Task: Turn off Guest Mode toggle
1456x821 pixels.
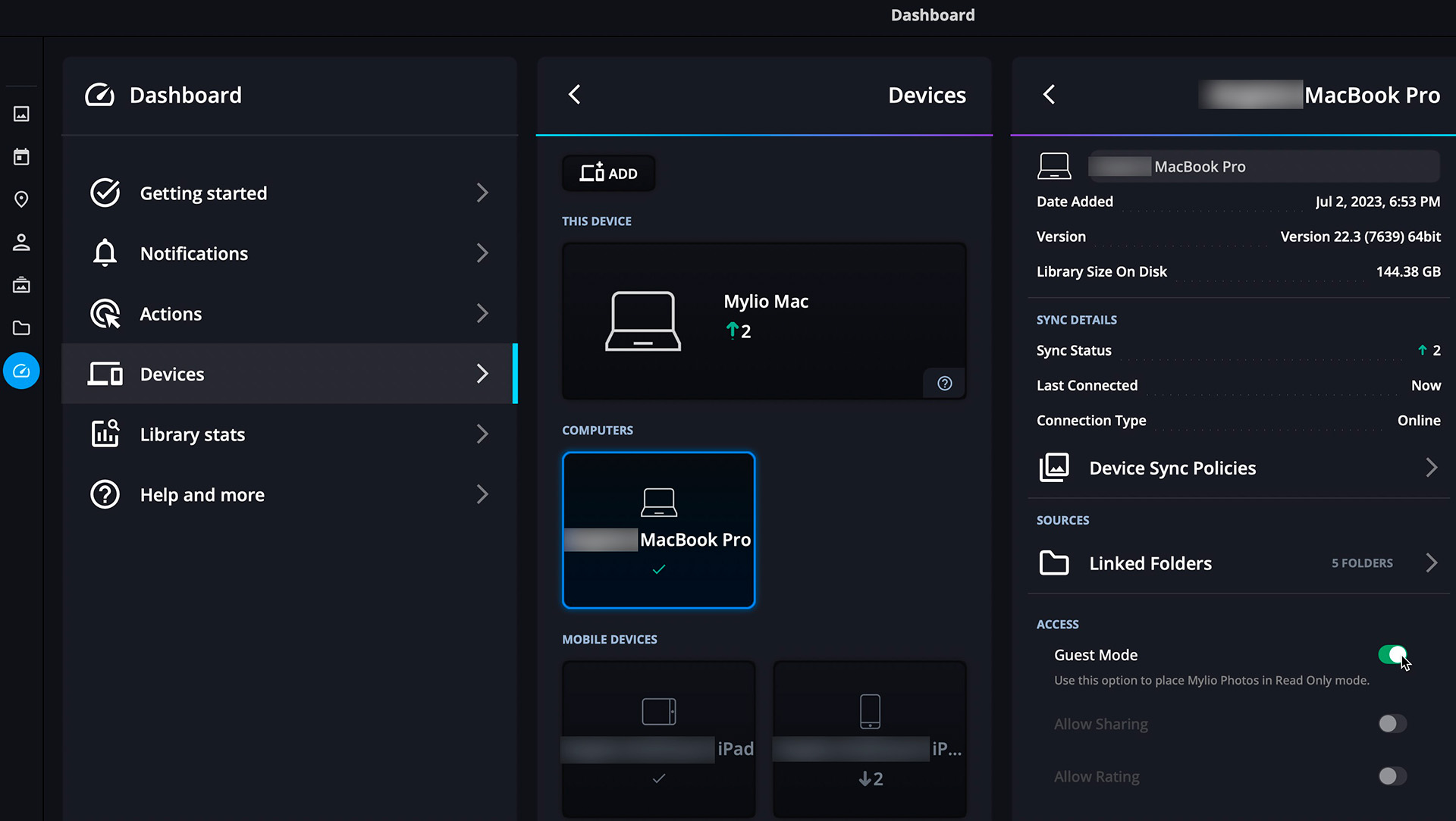Action: (1392, 655)
